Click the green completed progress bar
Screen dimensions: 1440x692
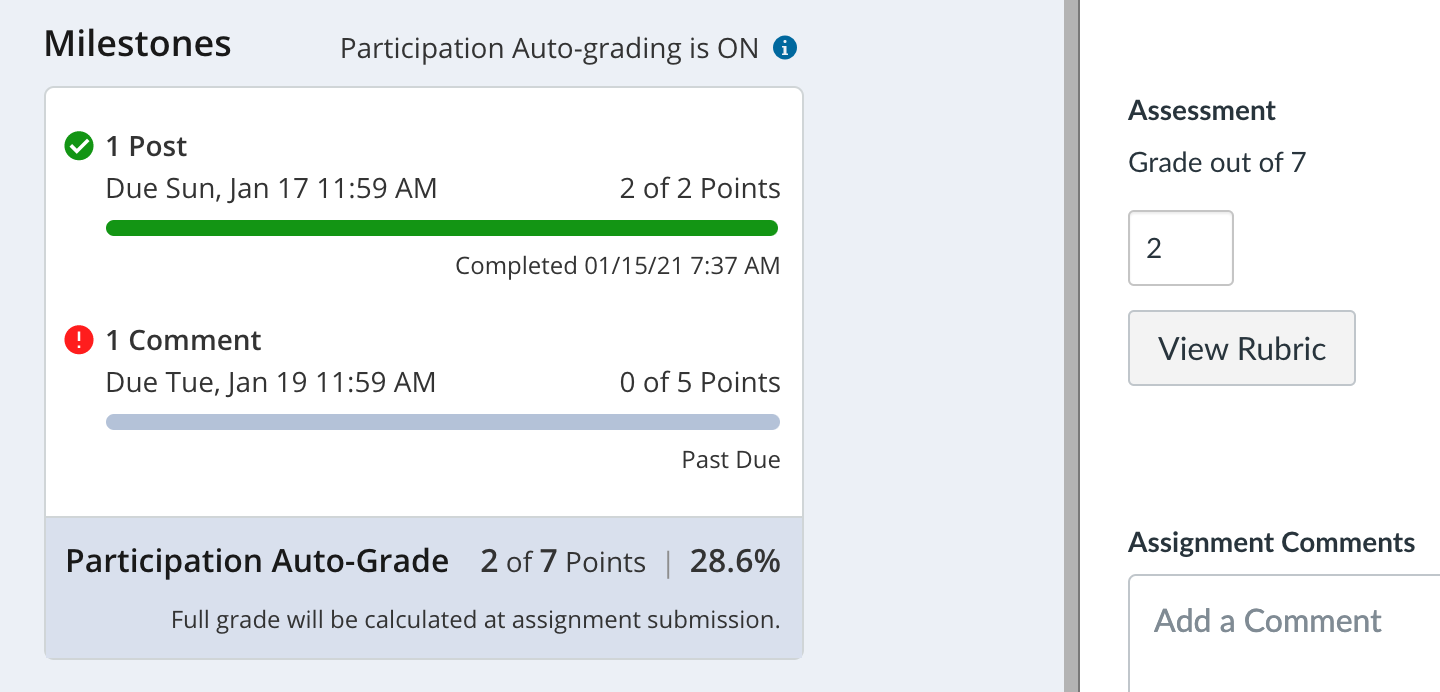(x=442, y=228)
